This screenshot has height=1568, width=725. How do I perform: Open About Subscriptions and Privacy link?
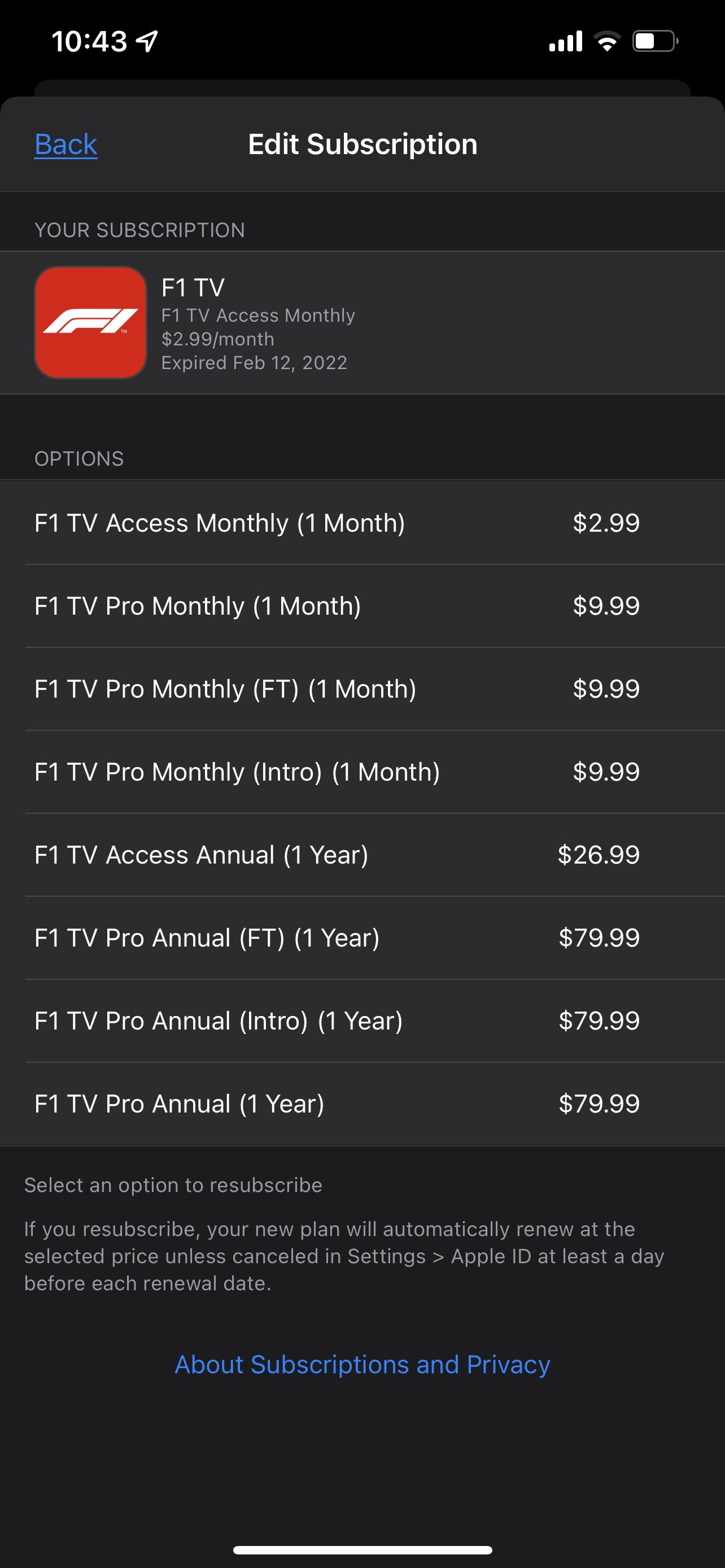[362, 1364]
